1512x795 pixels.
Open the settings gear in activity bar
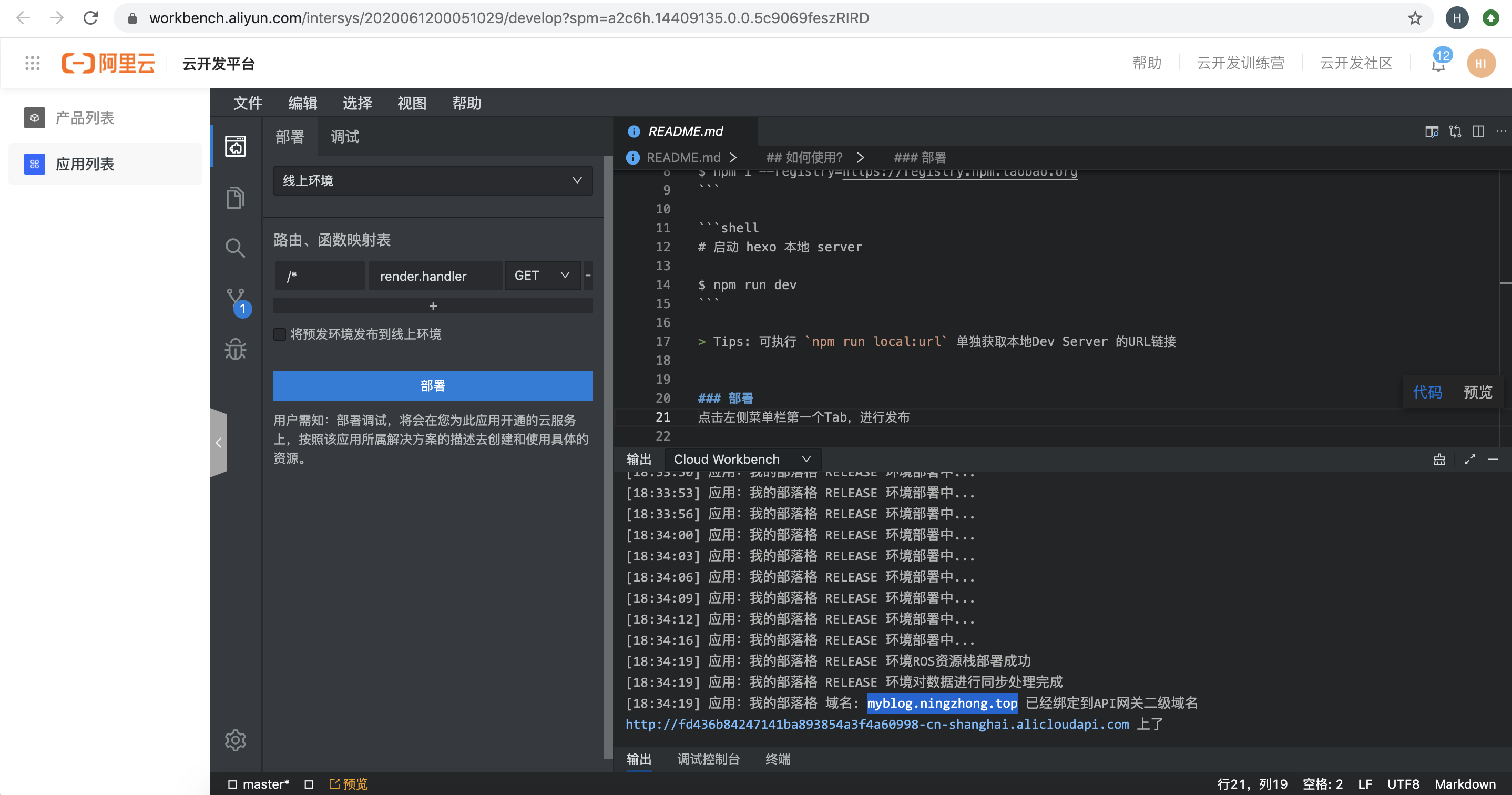[236, 740]
